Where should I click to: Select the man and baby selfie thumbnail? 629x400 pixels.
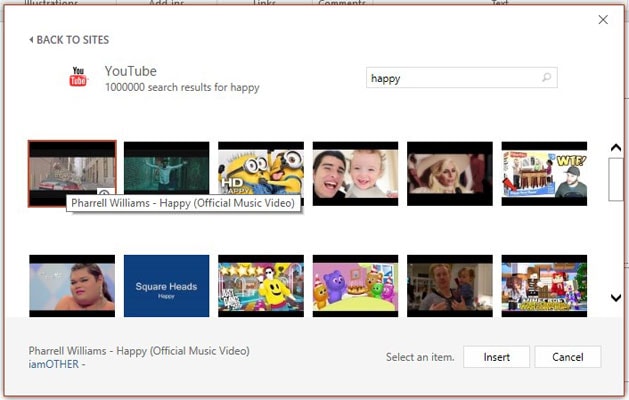[355, 174]
